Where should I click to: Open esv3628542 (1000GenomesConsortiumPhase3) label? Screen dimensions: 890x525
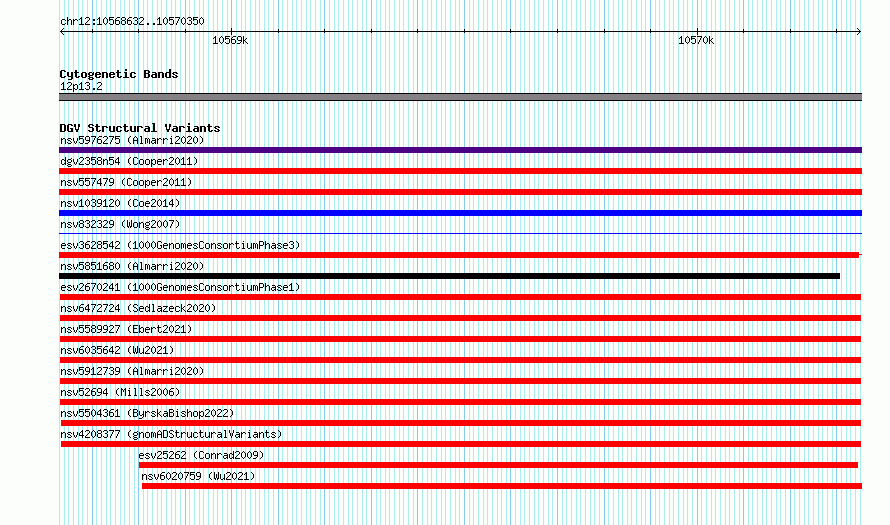180,245
